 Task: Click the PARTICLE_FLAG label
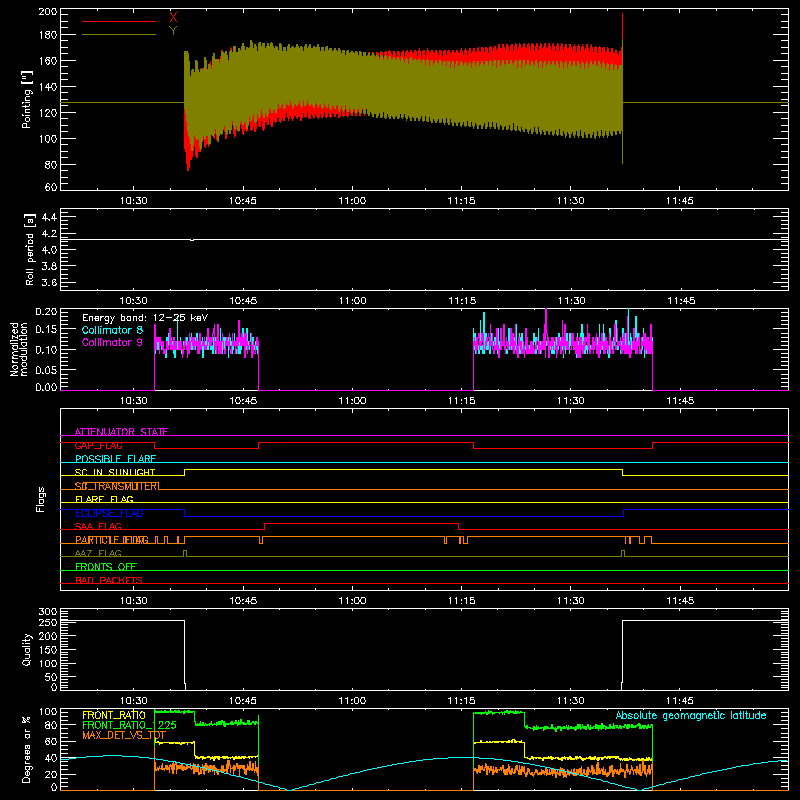[112, 539]
